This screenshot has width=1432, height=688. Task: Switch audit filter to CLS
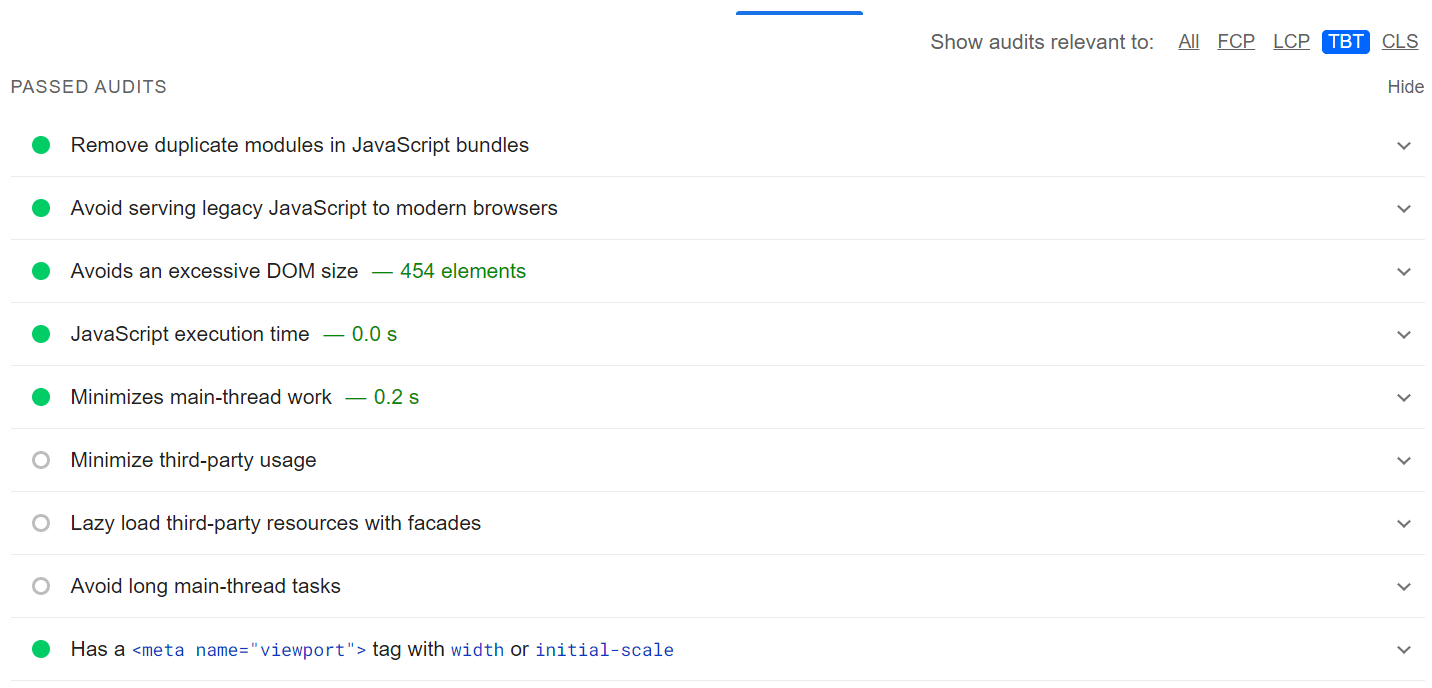[1399, 41]
